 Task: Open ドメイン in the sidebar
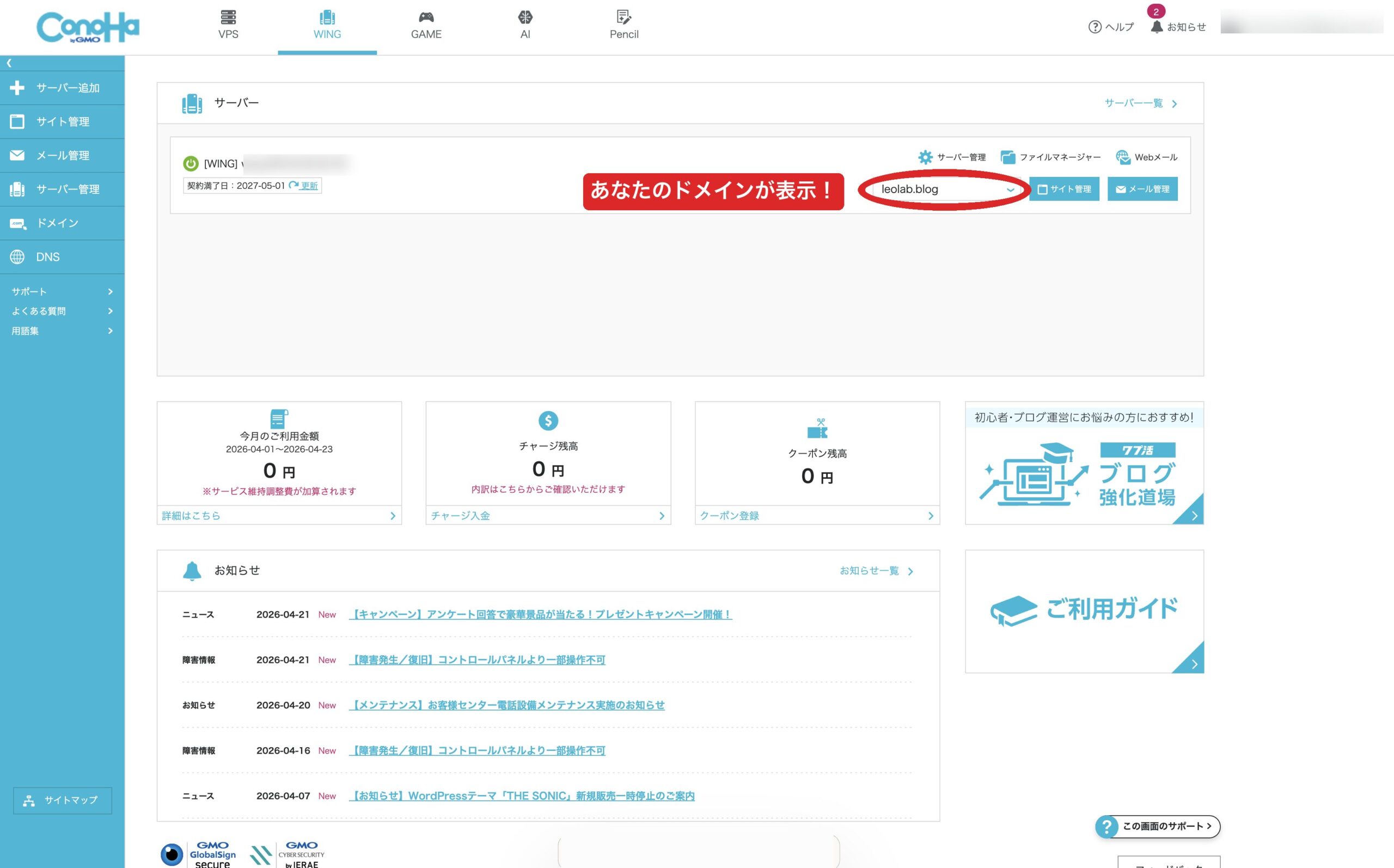point(62,223)
